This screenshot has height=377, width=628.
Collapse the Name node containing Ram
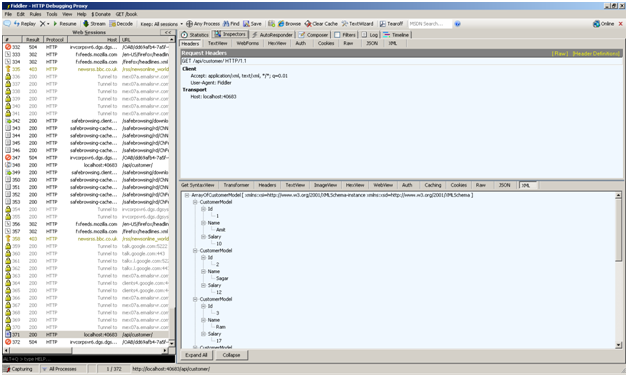(203, 320)
